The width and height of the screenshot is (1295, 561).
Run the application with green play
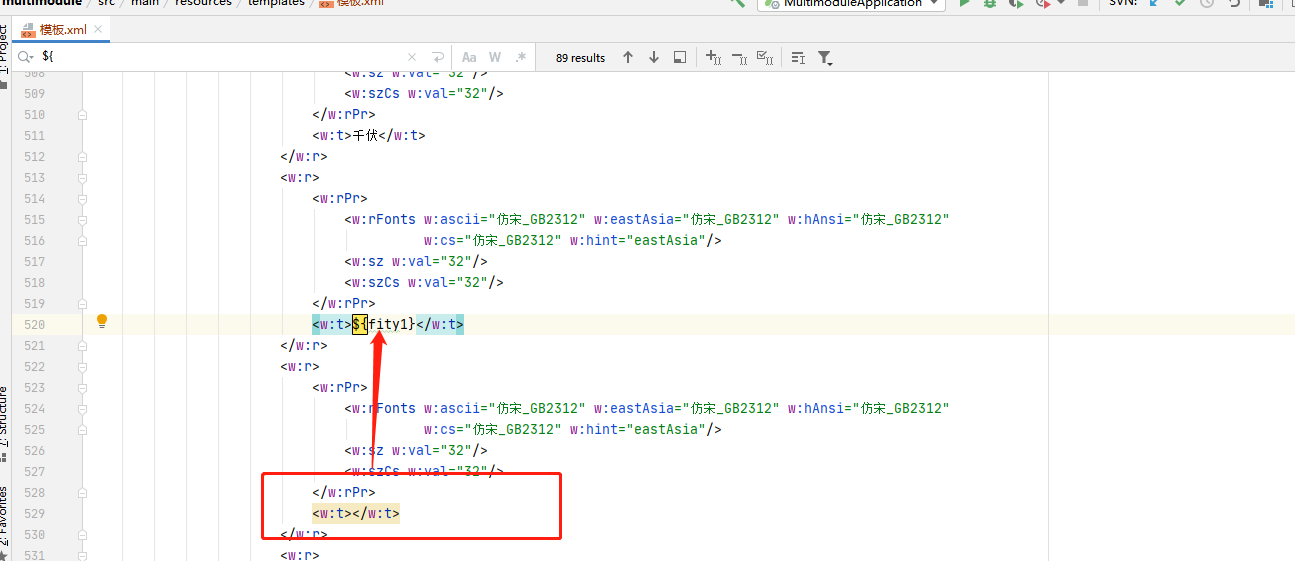click(x=965, y=4)
